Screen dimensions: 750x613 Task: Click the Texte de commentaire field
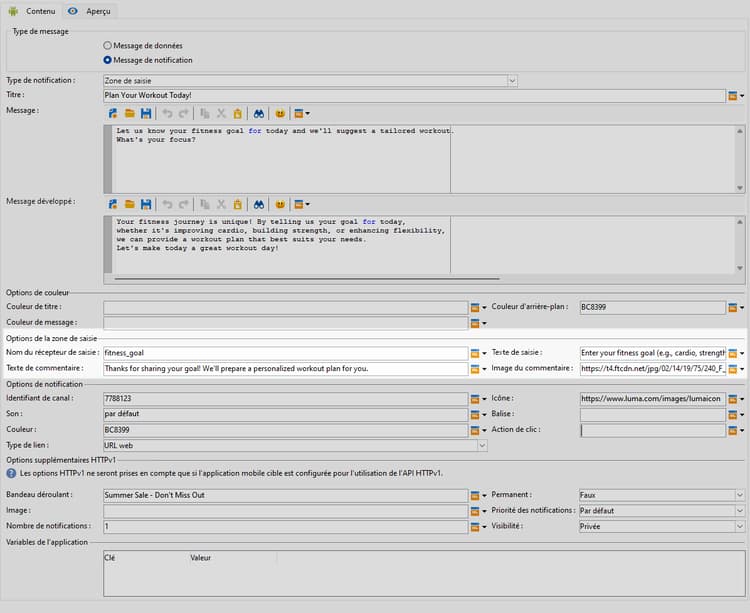click(x=286, y=369)
